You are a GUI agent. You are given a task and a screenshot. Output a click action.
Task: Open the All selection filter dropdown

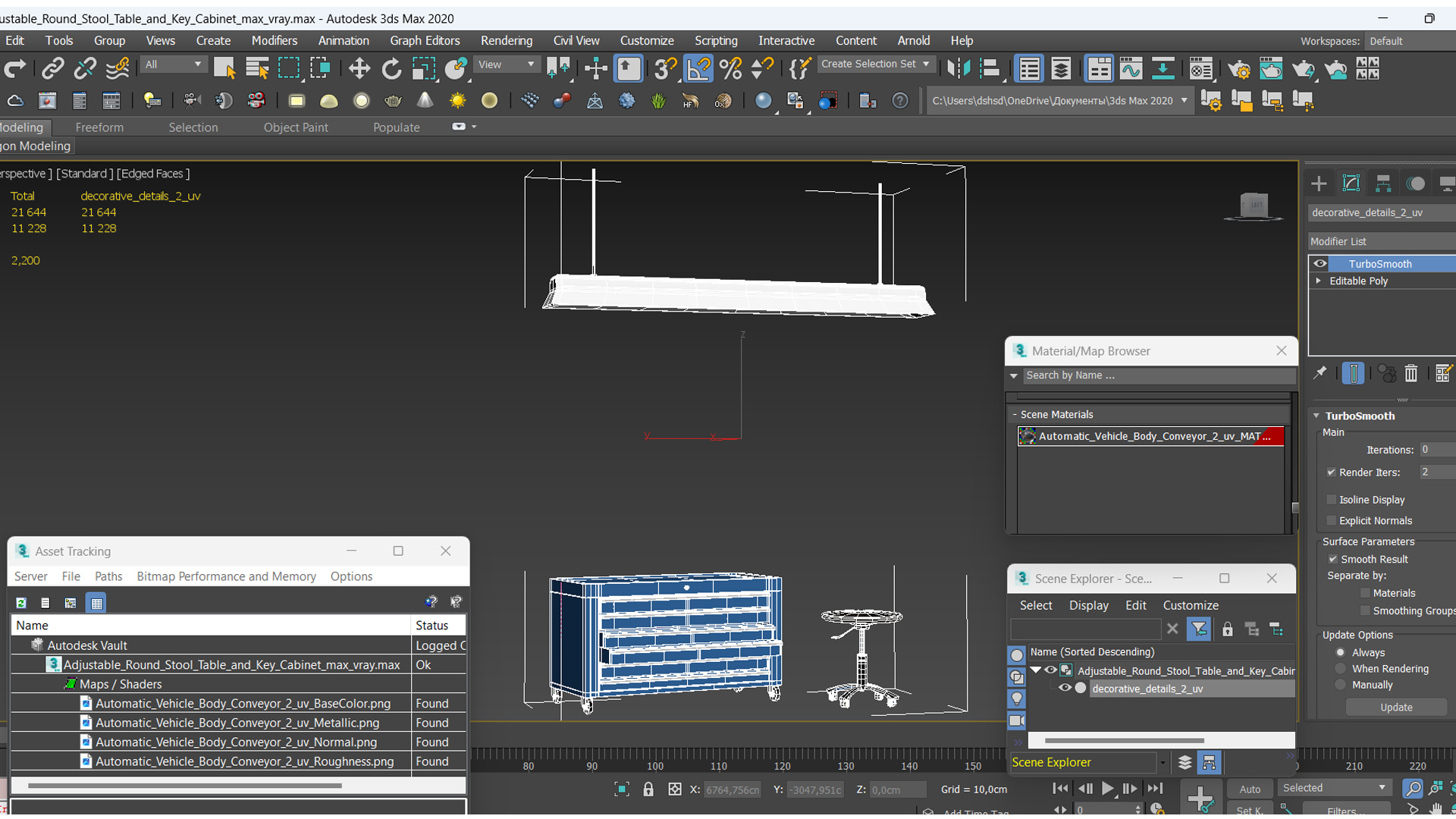pos(174,64)
